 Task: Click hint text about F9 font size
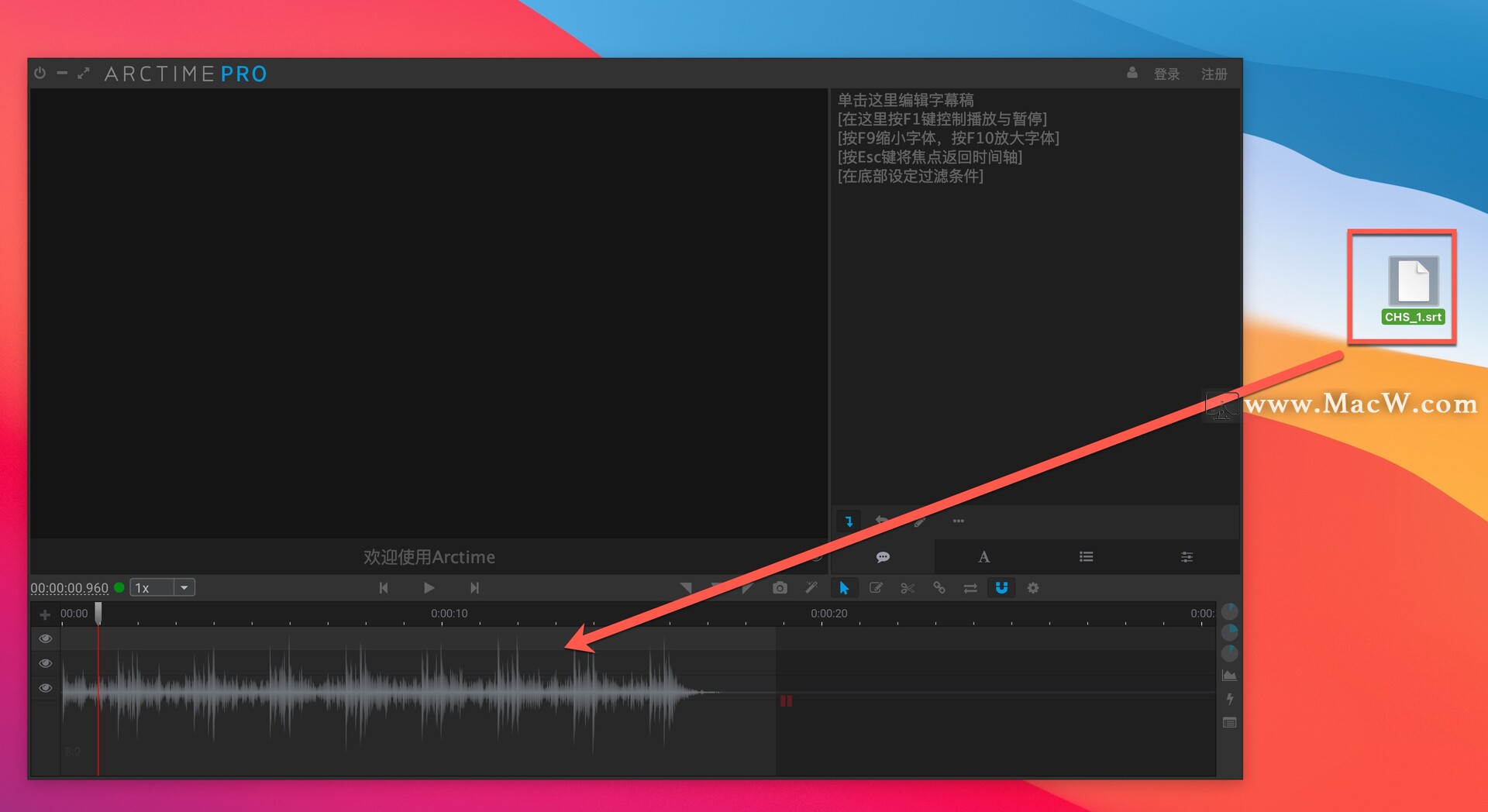(948, 138)
